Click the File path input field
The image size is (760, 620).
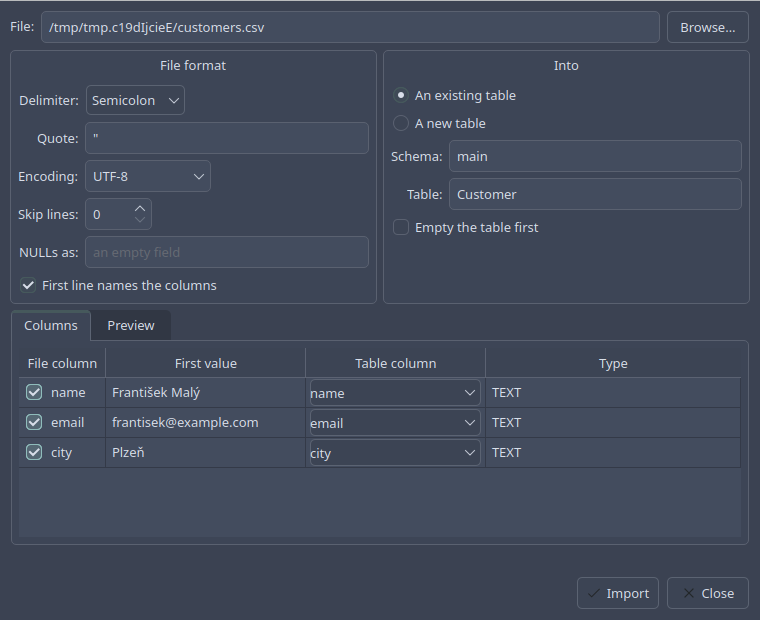(350, 27)
